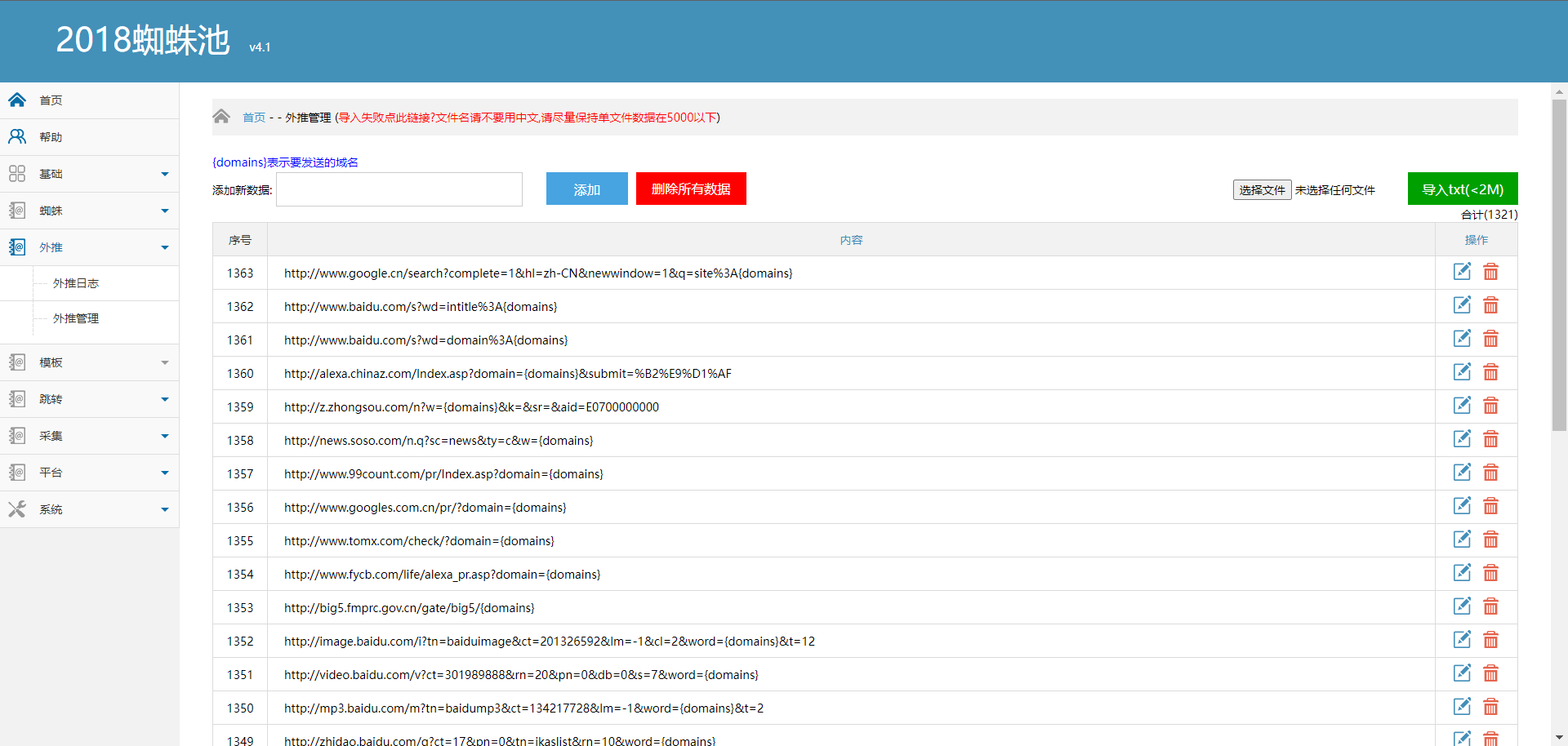Select the google.cn search URL text
The height and width of the screenshot is (746, 1568).
[538, 273]
